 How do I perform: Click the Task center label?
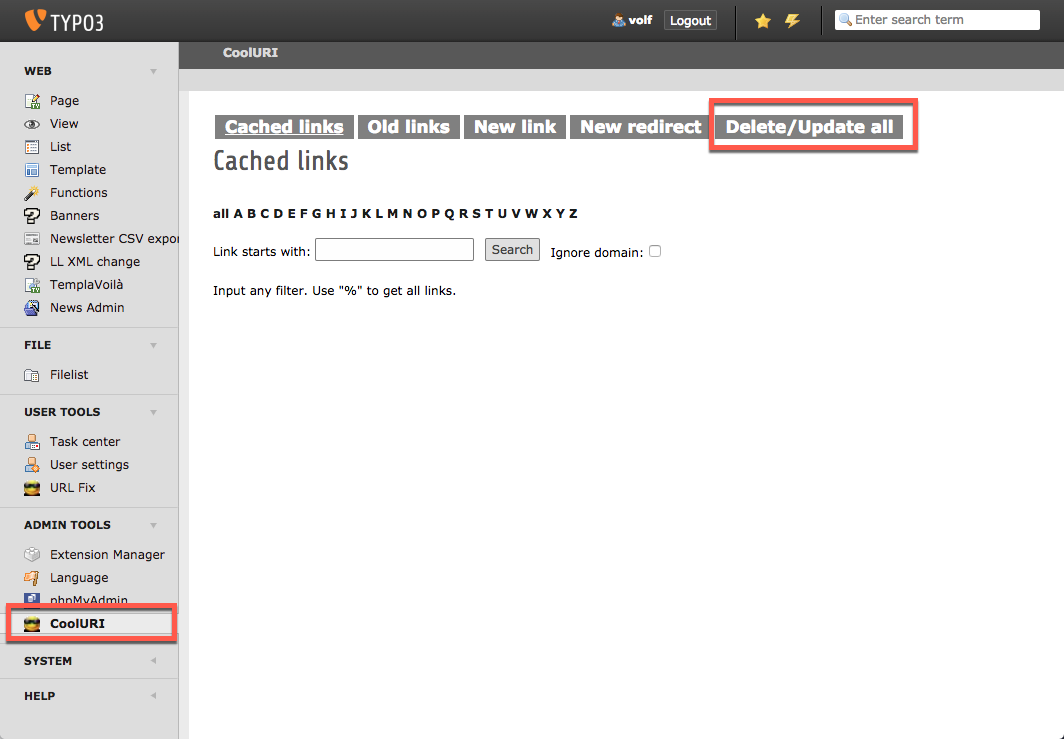pos(85,442)
